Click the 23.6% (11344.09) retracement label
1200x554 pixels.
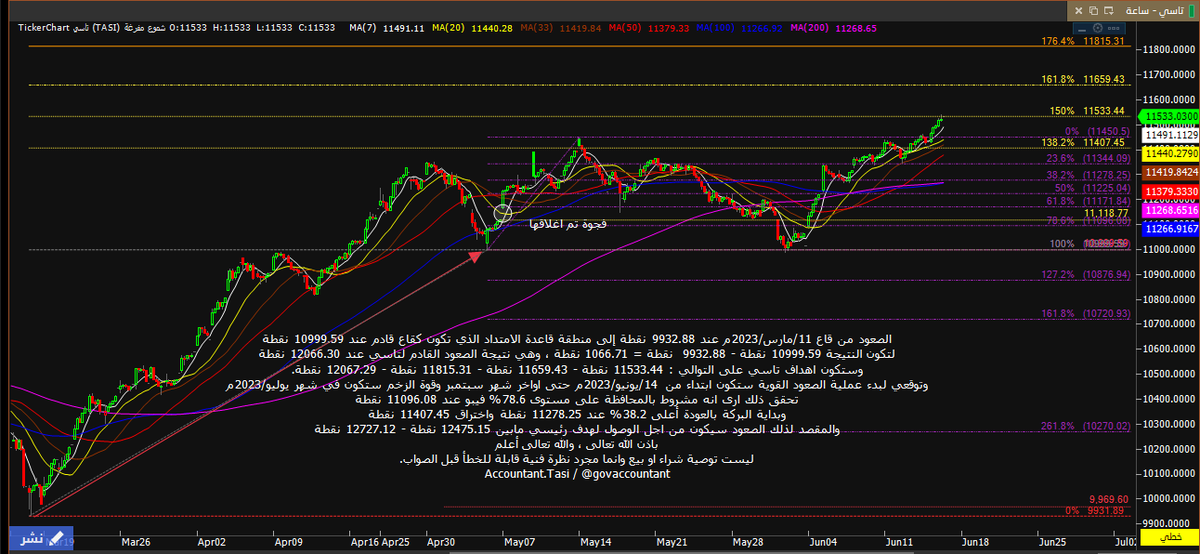point(1087,159)
